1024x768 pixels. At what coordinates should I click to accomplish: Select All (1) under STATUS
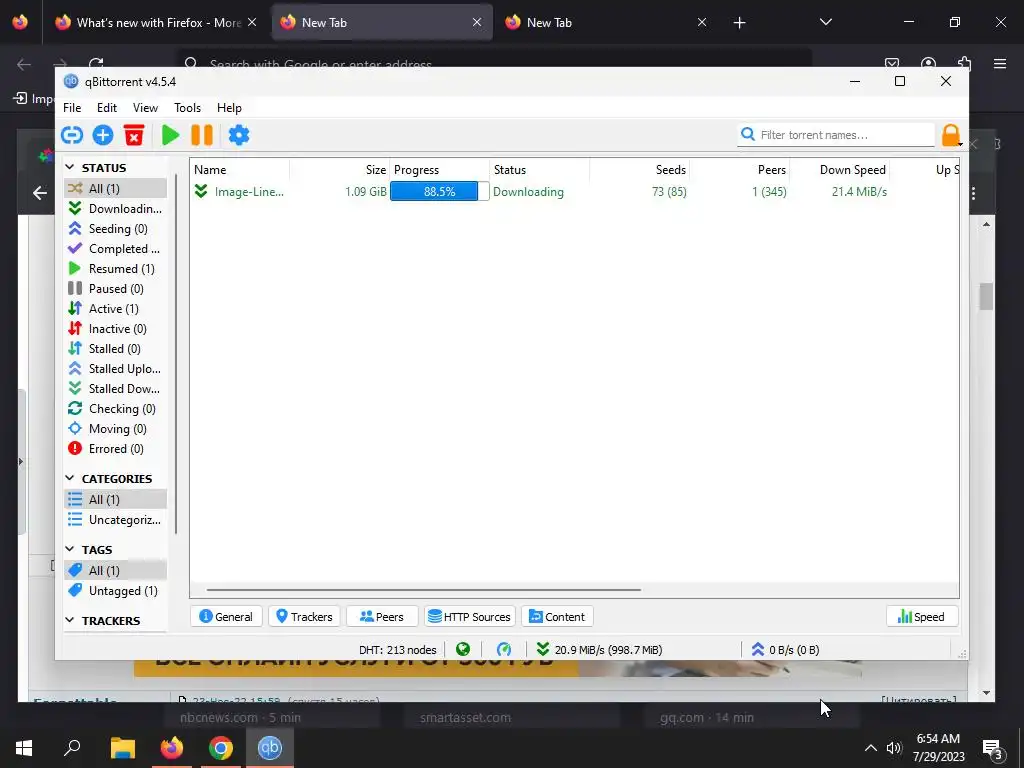tap(116, 188)
